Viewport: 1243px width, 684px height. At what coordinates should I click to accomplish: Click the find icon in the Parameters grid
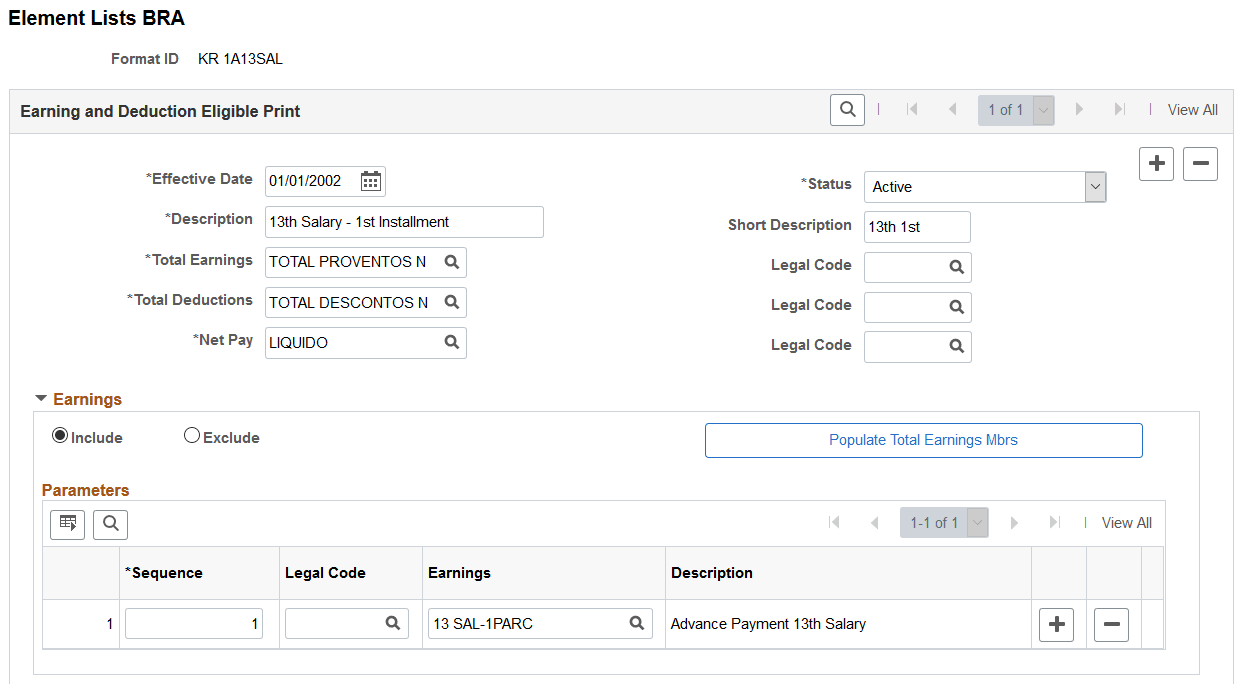point(110,524)
